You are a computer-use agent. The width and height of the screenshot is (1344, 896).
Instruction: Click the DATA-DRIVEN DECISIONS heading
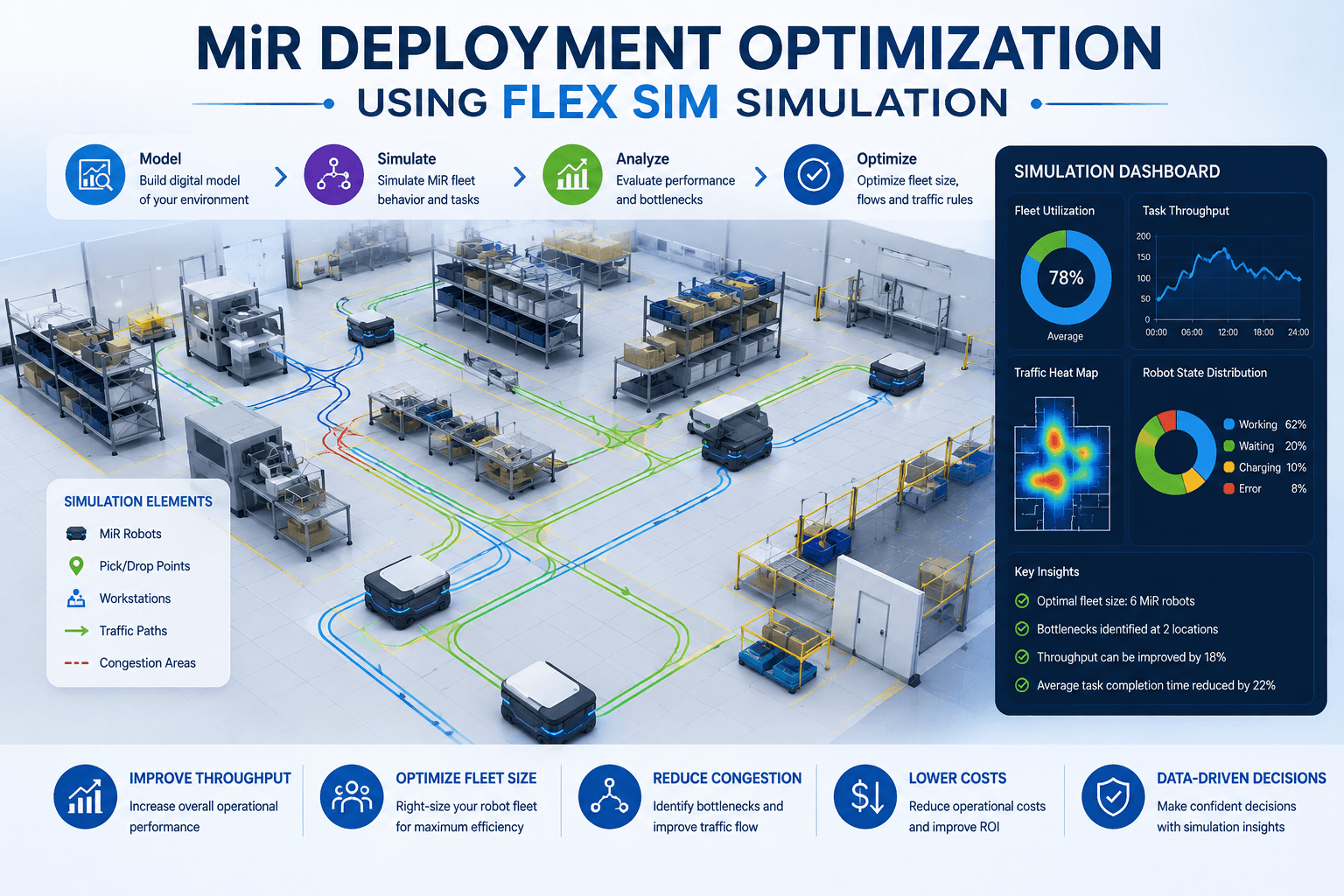1242,778
